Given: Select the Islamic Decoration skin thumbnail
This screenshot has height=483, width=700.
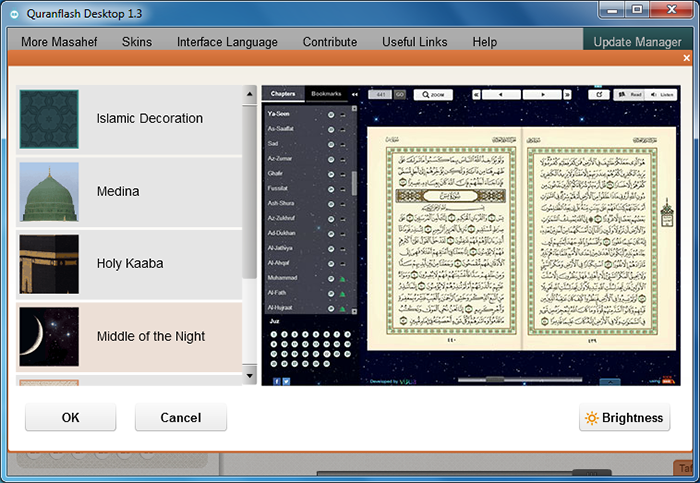Looking at the screenshot, I should click(48, 119).
